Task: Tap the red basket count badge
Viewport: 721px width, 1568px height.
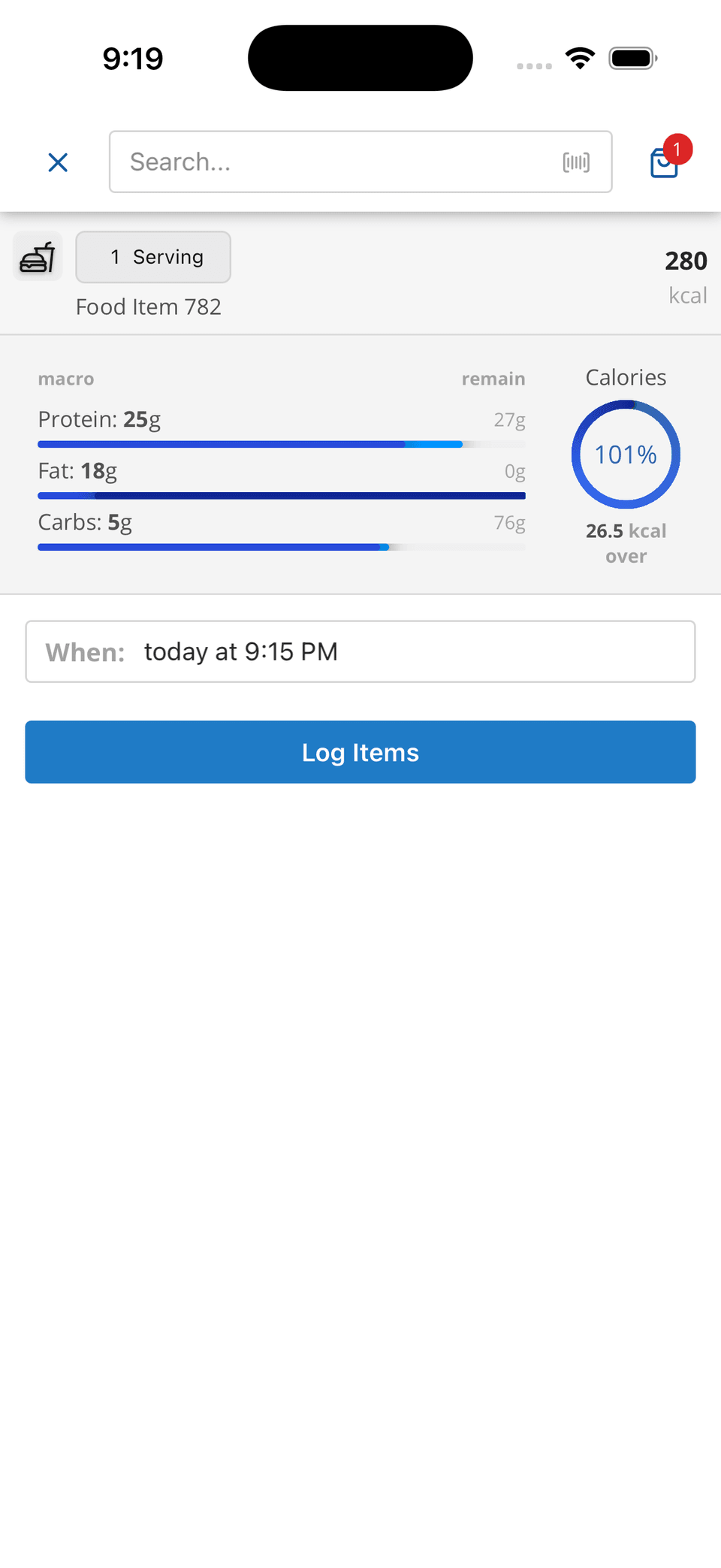Action: point(677,150)
